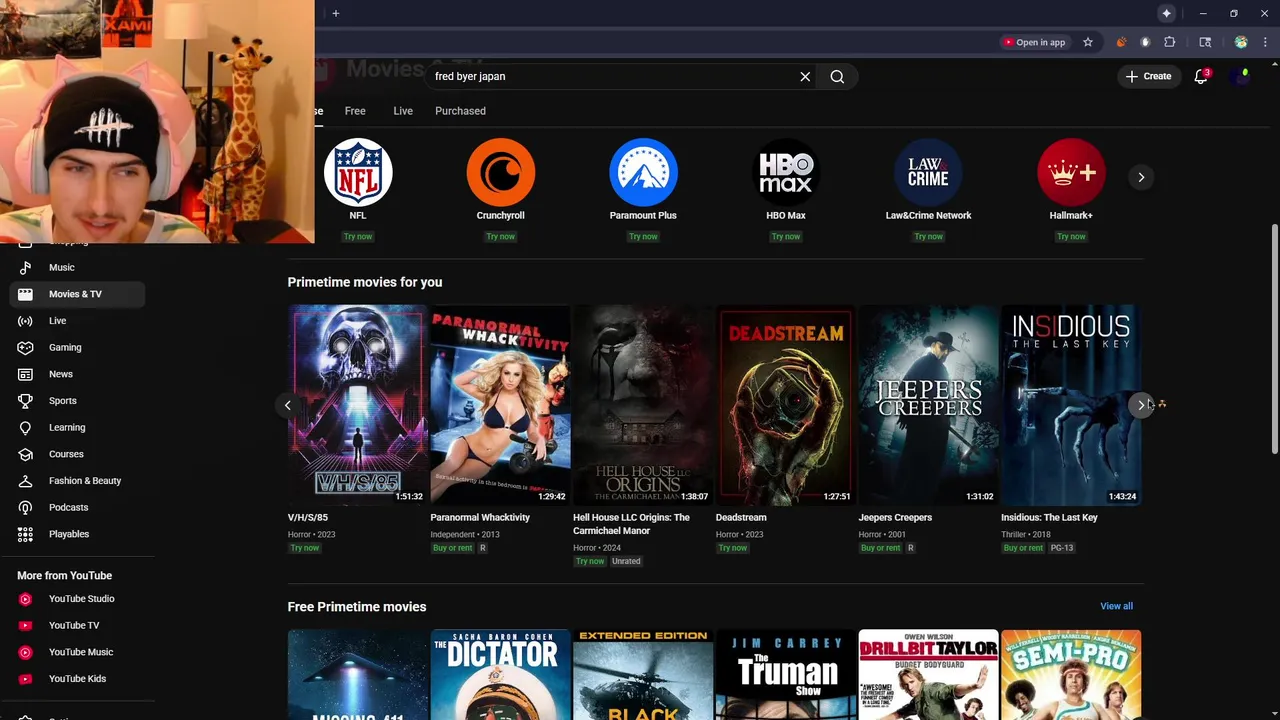Click the Live sidebar icon
1280x720 pixels.
[25, 321]
